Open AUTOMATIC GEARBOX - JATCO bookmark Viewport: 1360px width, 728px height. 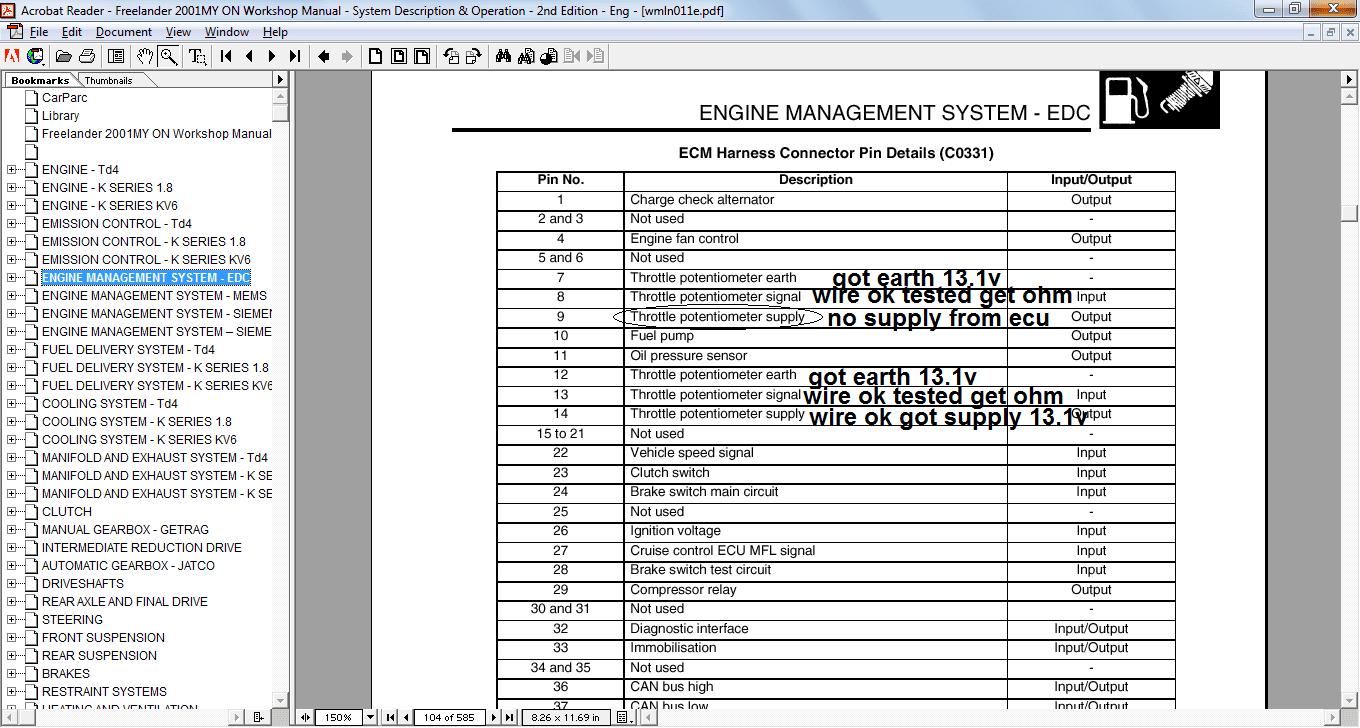tap(128, 566)
